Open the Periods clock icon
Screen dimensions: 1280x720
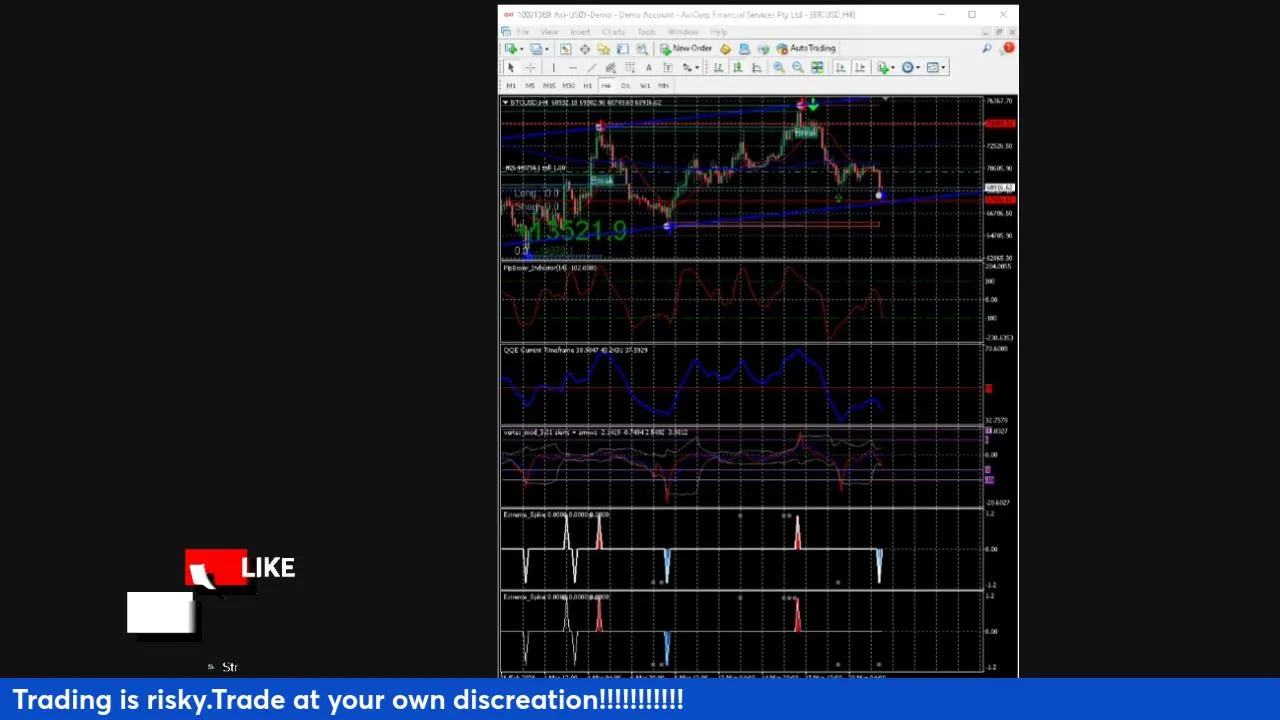907,67
